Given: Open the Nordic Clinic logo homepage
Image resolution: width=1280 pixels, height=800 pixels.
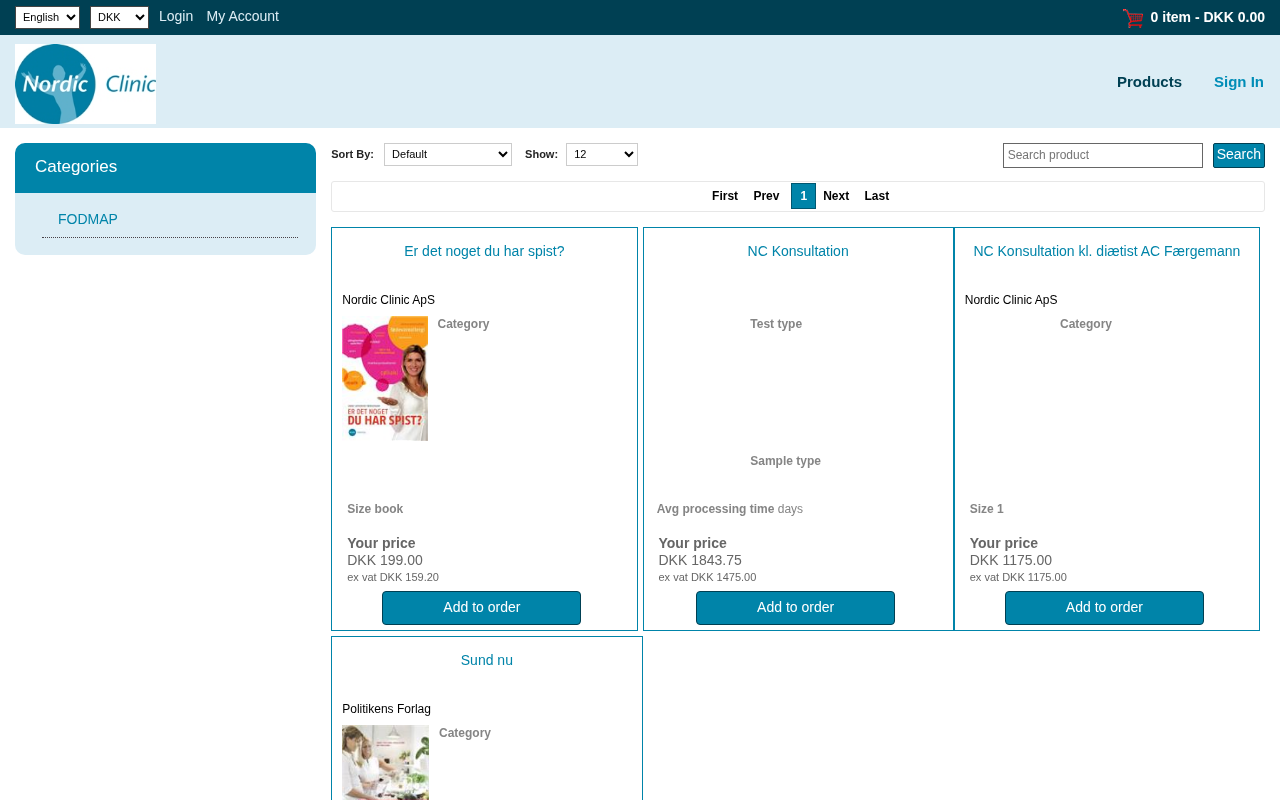Looking at the screenshot, I should (x=85, y=84).
